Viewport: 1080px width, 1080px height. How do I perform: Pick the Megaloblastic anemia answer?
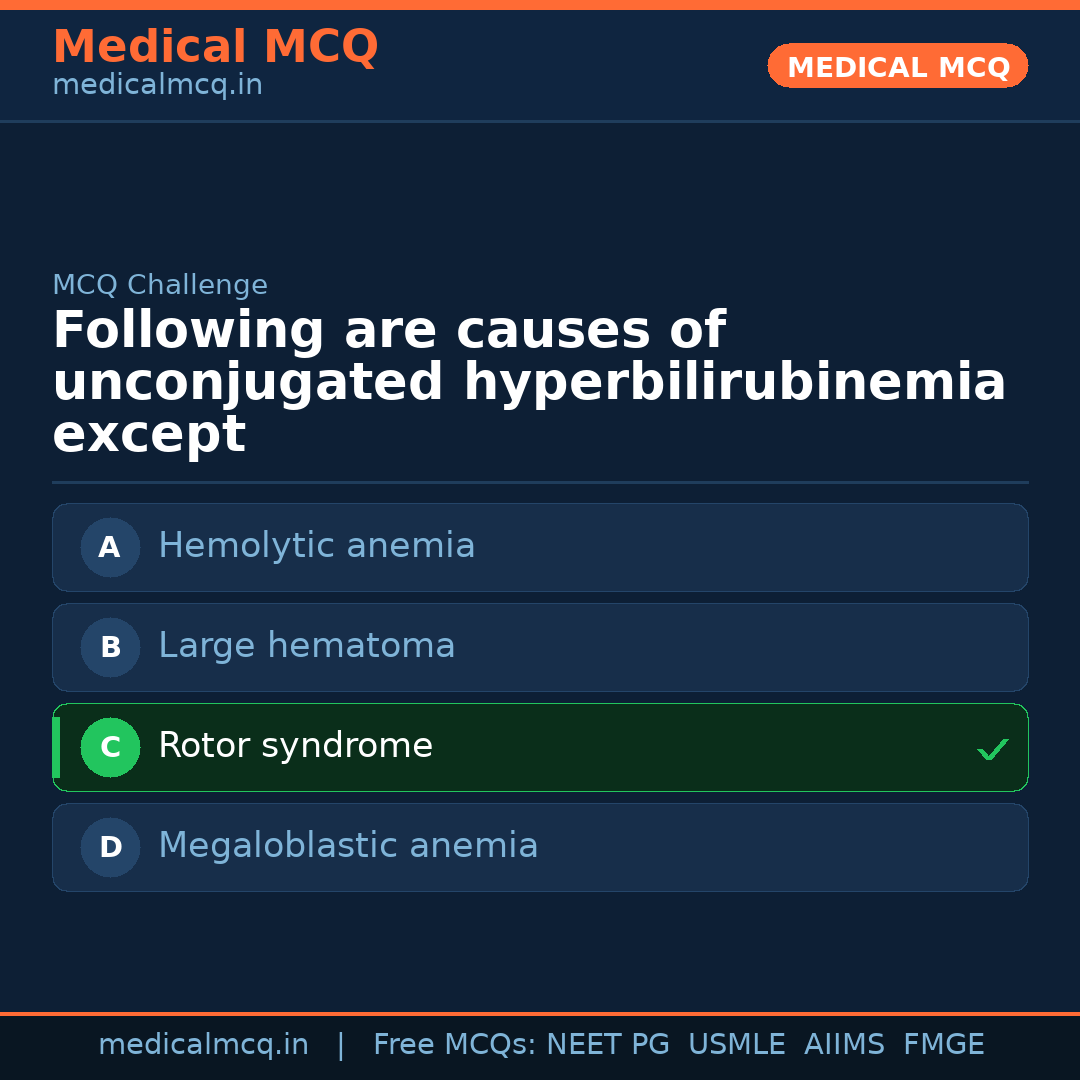[x=348, y=846]
